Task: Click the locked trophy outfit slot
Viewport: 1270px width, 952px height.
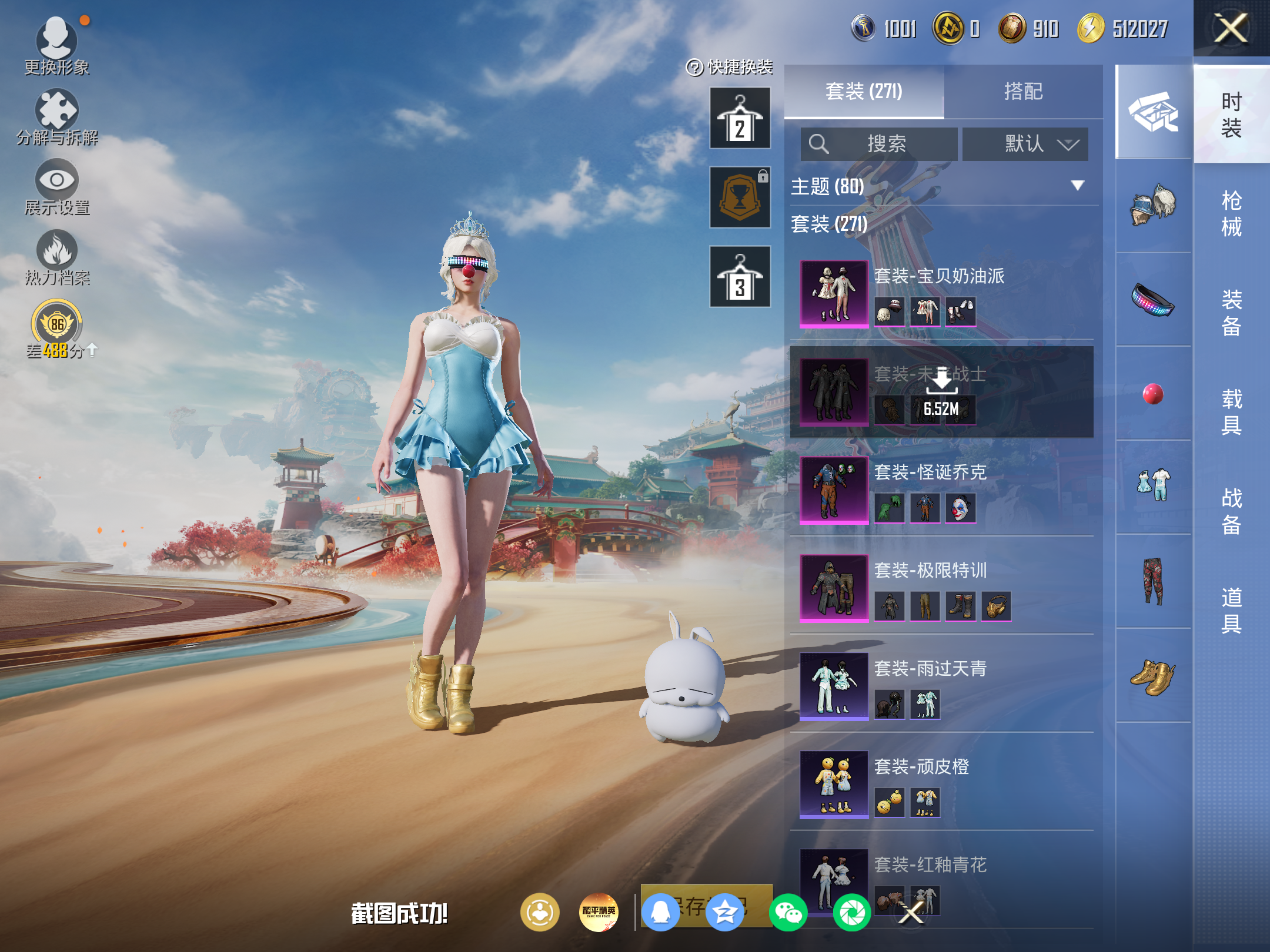Action: coord(740,197)
